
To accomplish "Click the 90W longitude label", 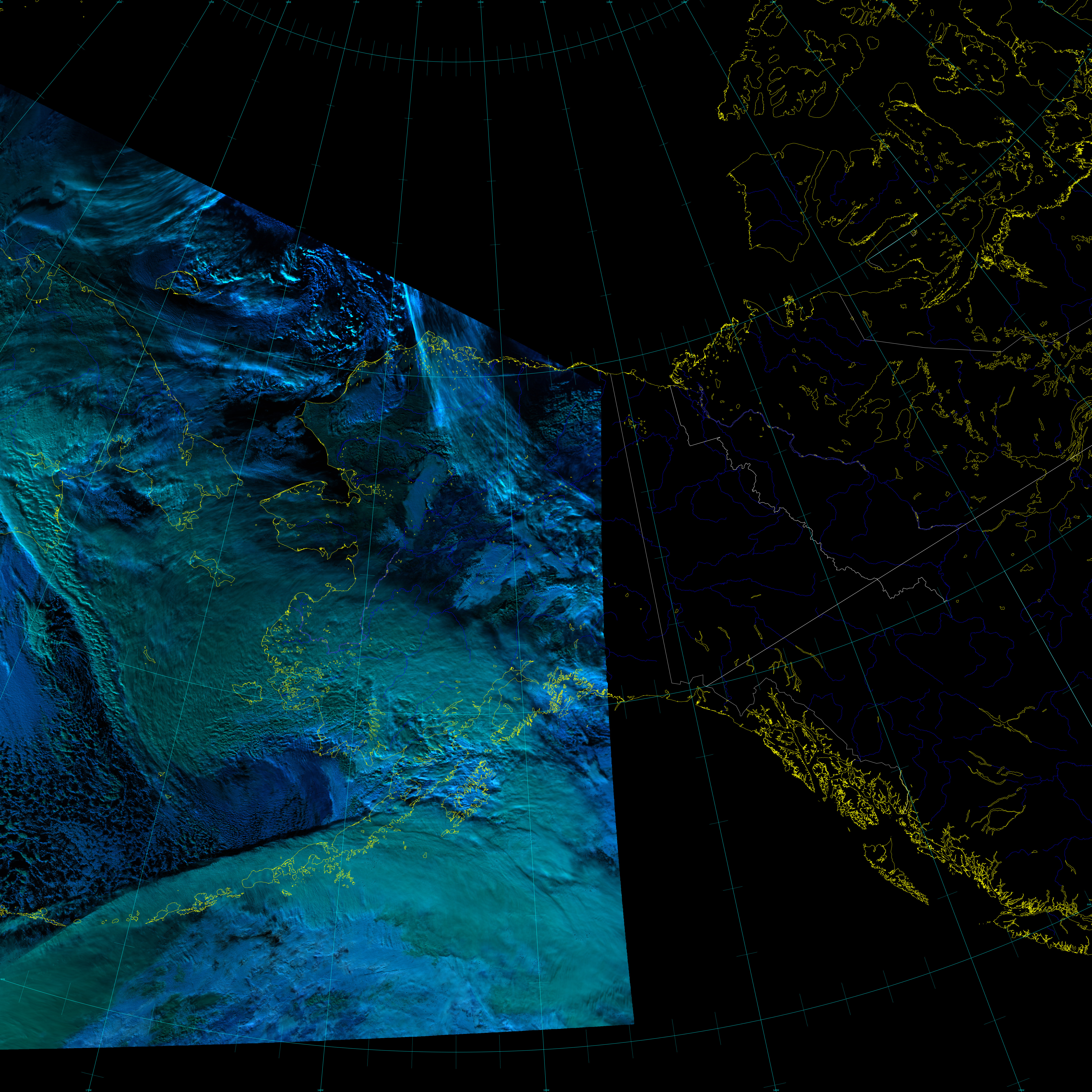I will 1040,2.
